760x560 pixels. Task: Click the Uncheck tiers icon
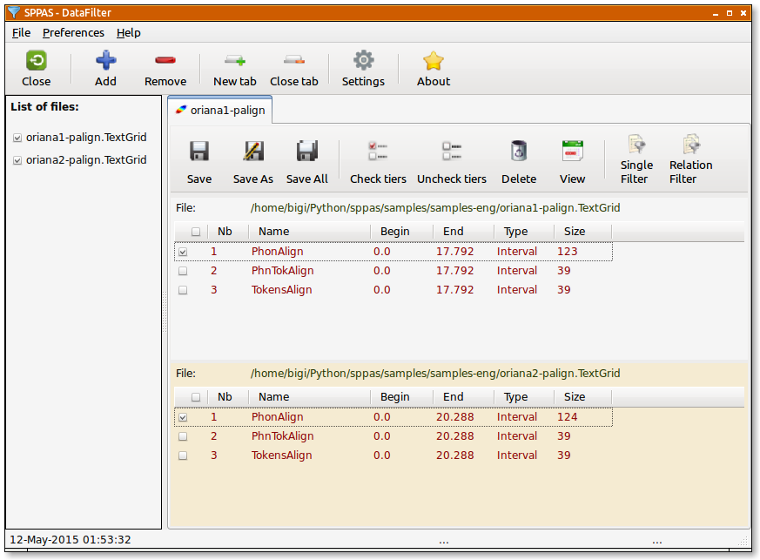click(x=452, y=151)
